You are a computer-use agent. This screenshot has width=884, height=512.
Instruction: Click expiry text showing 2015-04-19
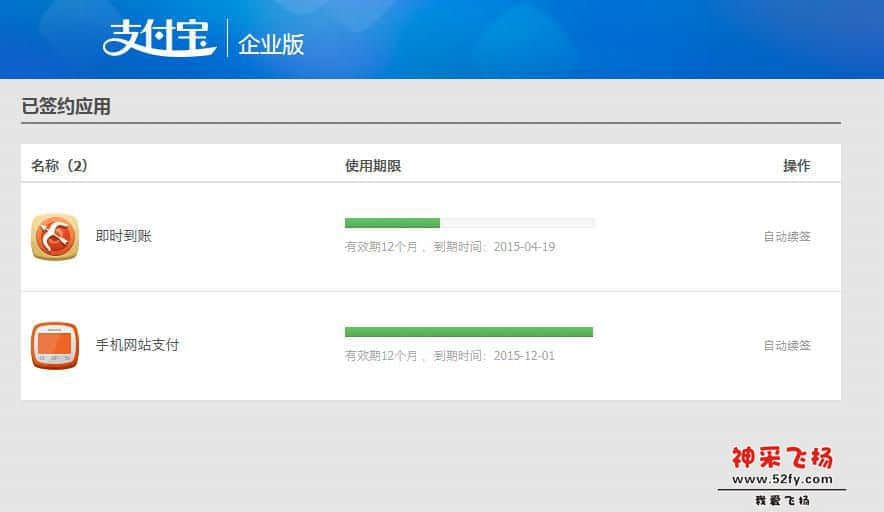(x=450, y=247)
